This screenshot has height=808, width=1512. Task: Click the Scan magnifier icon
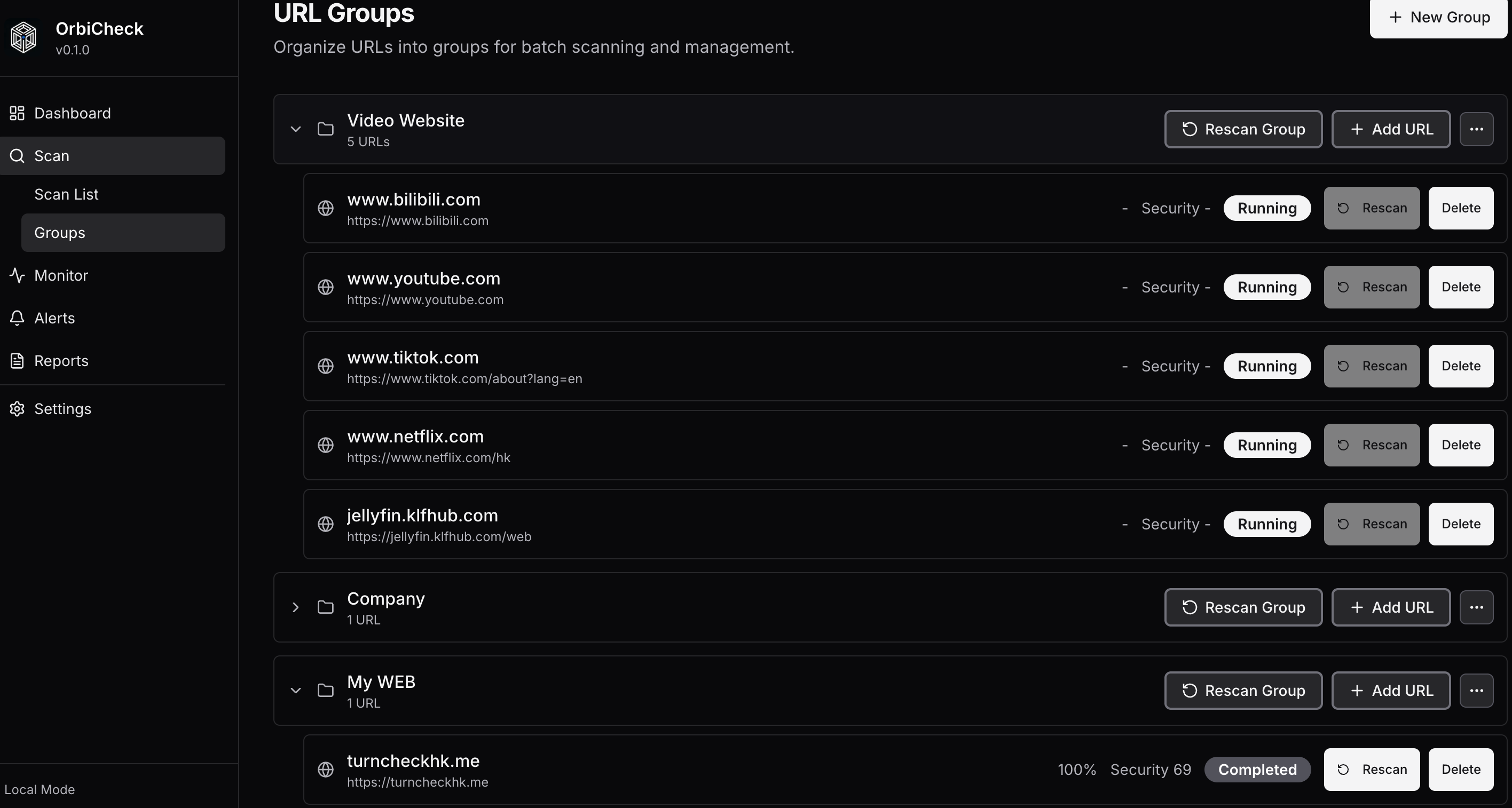[x=18, y=155]
